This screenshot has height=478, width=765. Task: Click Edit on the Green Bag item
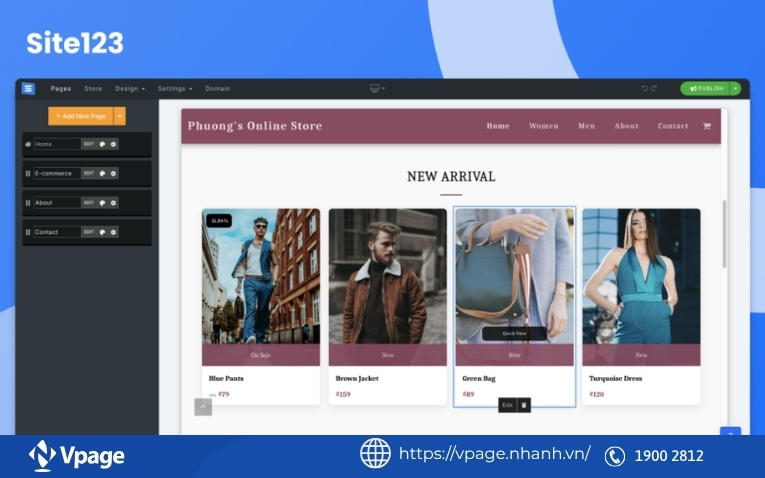(507, 405)
